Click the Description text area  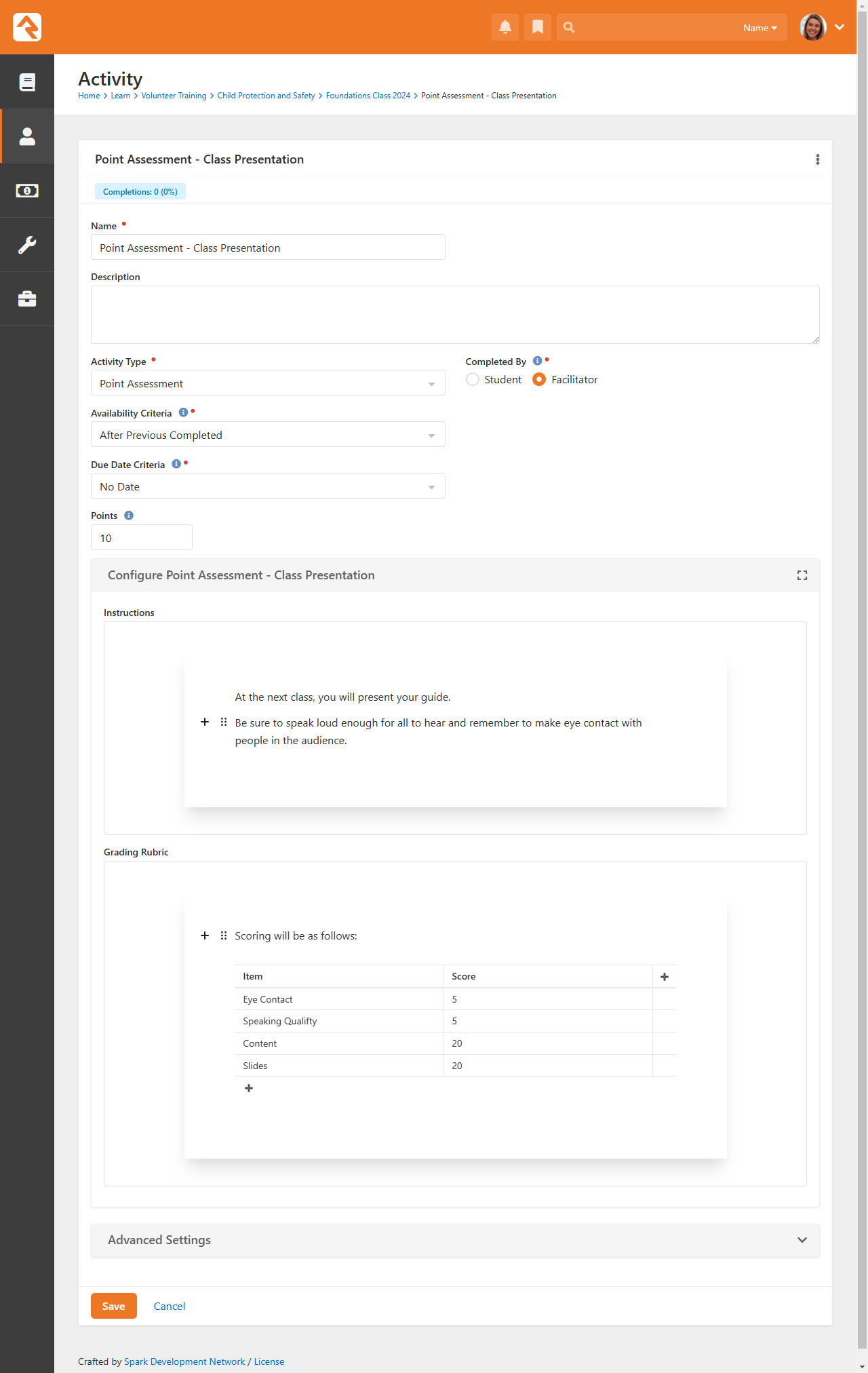(455, 315)
